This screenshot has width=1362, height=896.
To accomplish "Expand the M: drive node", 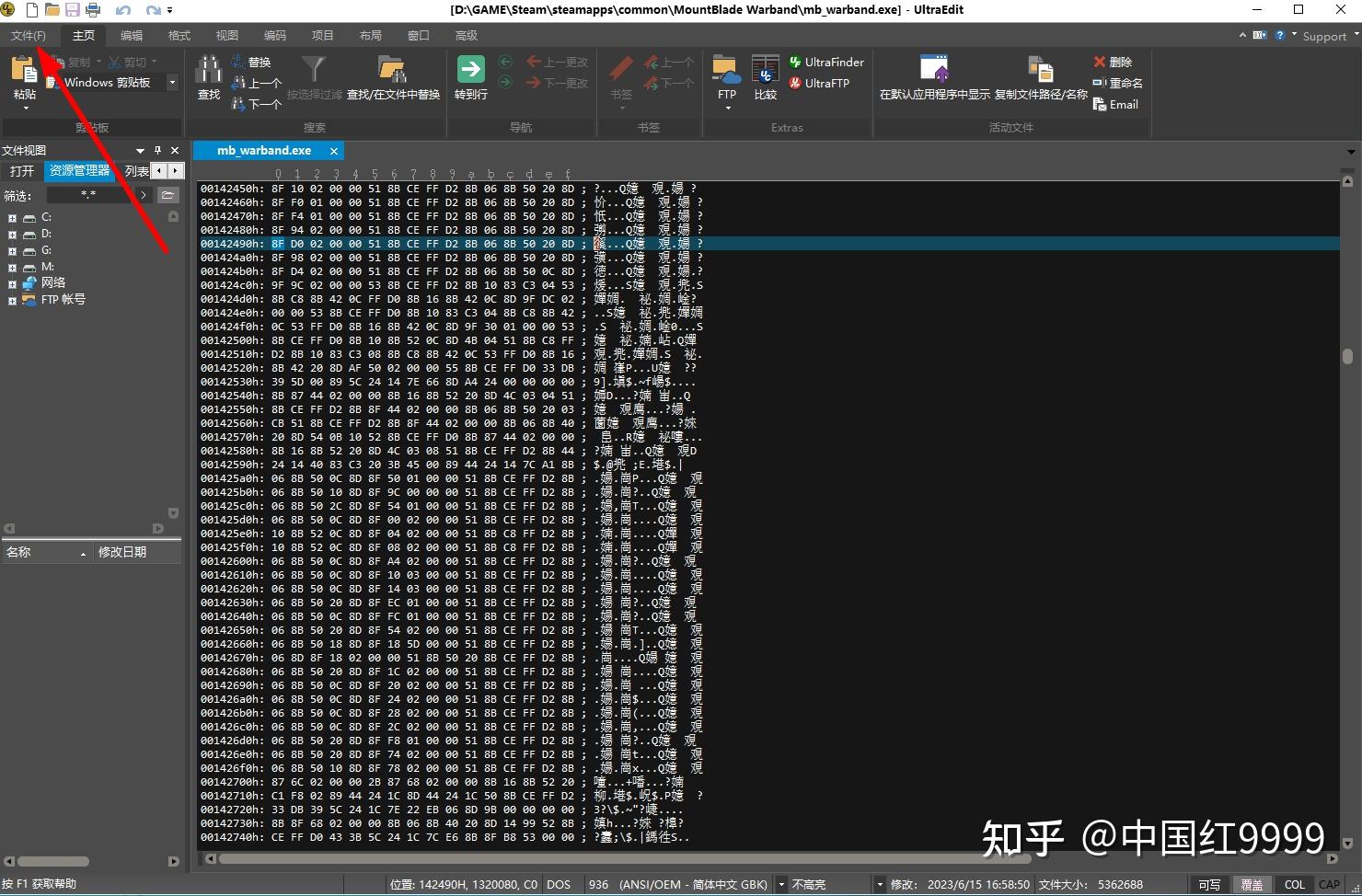I will (12, 268).
